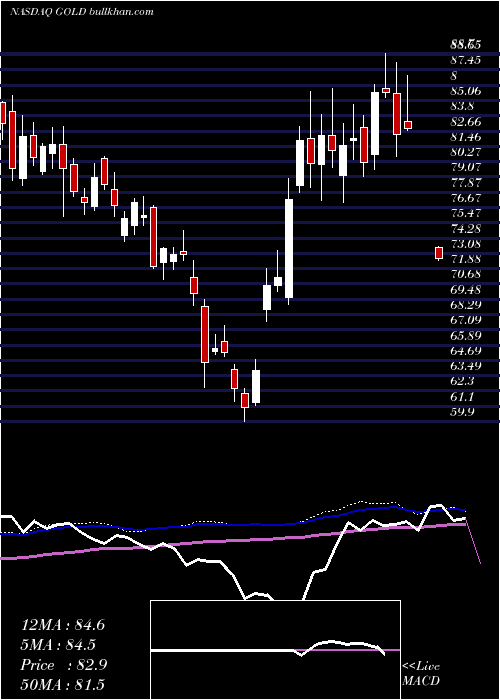Click the 62.3 price axis label
Image resolution: width=500 pixels, height=700 pixels.
(463, 381)
